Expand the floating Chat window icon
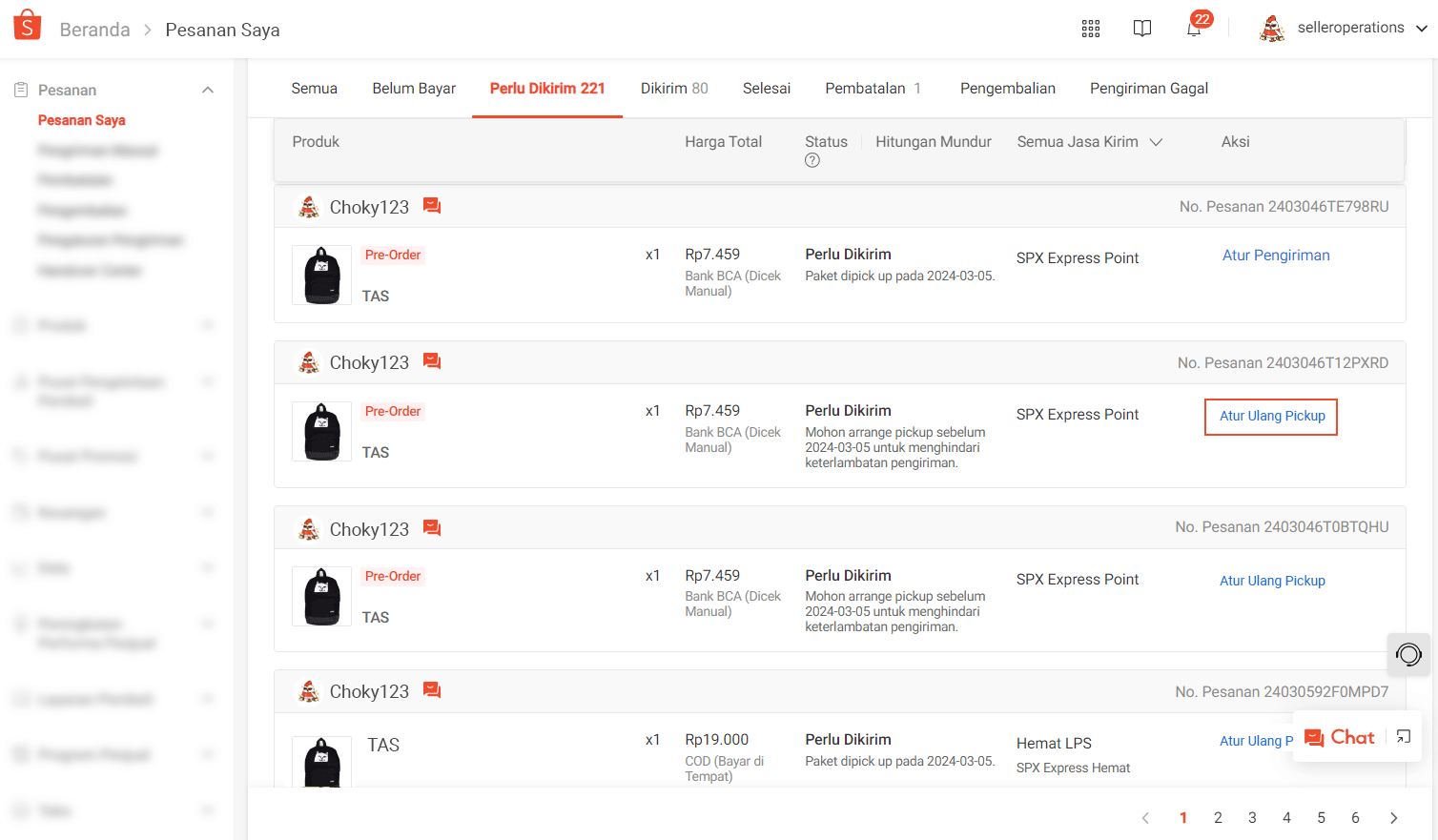 tap(1404, 737)
